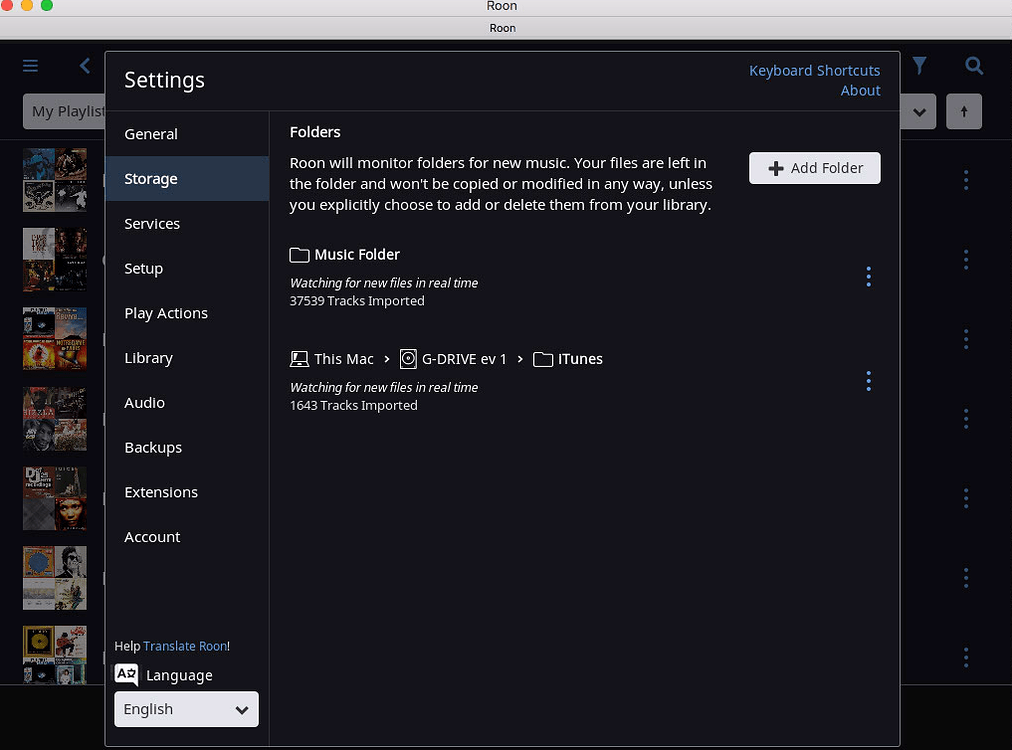The image size is (1012, 750).
Task: Go back with the left arrow
Action: point(85,66)
